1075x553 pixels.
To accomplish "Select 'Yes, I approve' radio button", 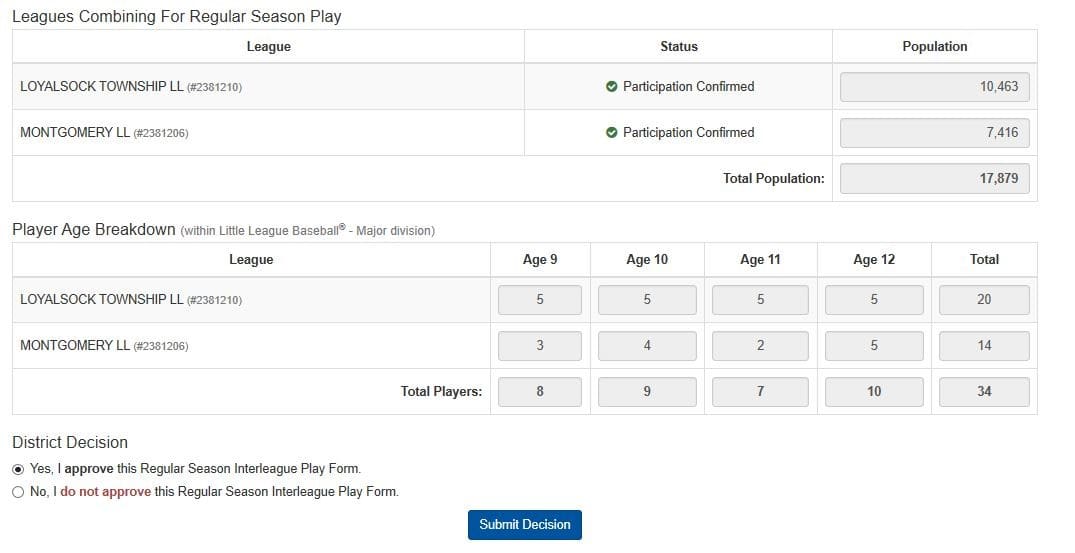I will pos(19,469).
